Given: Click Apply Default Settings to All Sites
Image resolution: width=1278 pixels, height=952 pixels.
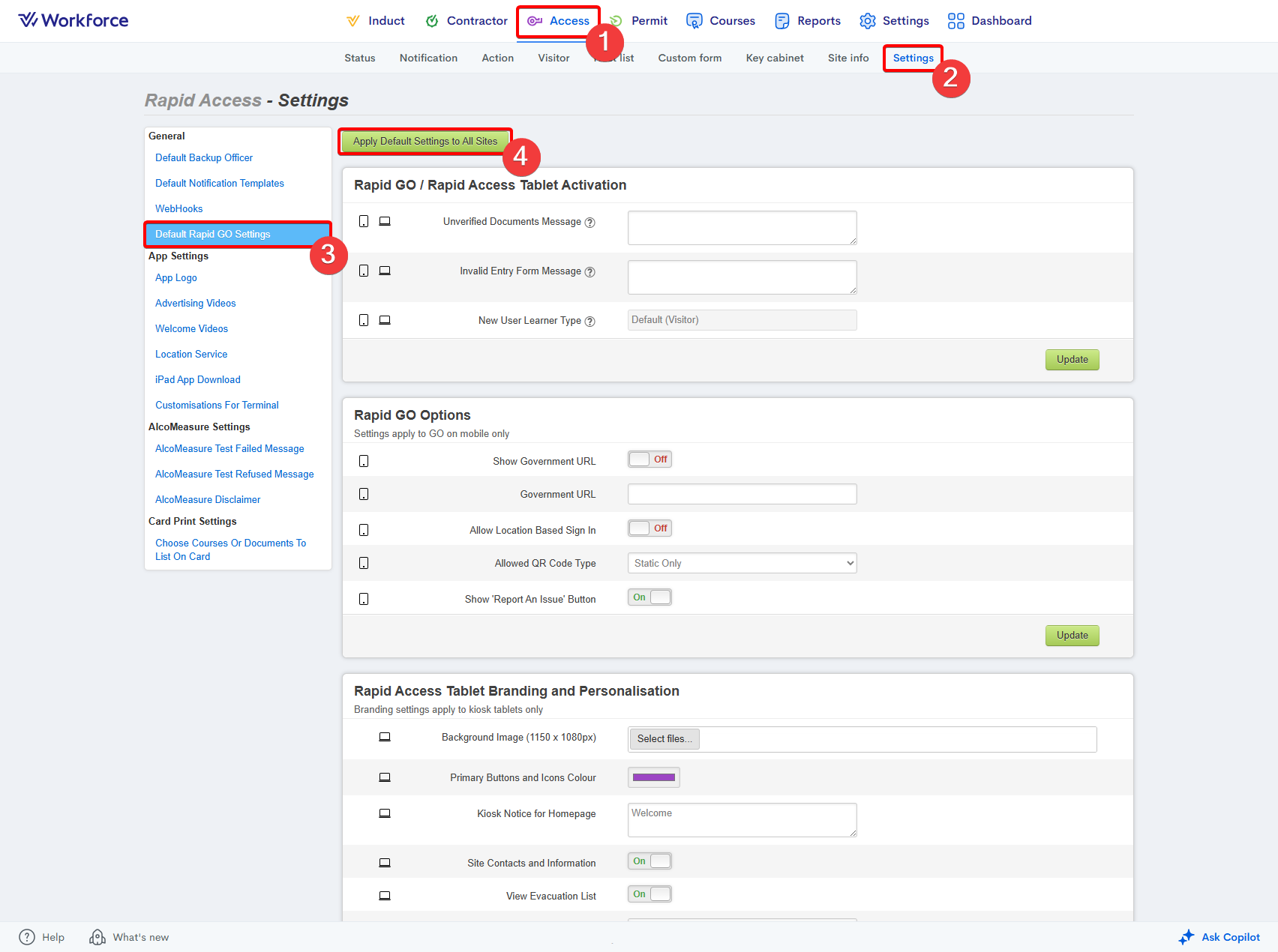Looking at the screenshot, I should click(425, 142).
